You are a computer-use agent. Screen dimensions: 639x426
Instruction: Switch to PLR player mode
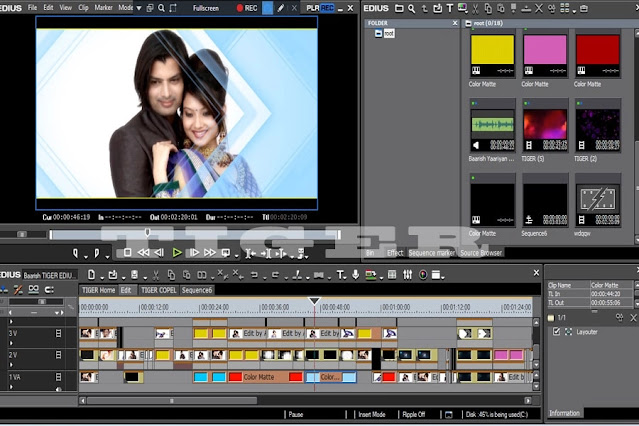click(x=313, y=8)
